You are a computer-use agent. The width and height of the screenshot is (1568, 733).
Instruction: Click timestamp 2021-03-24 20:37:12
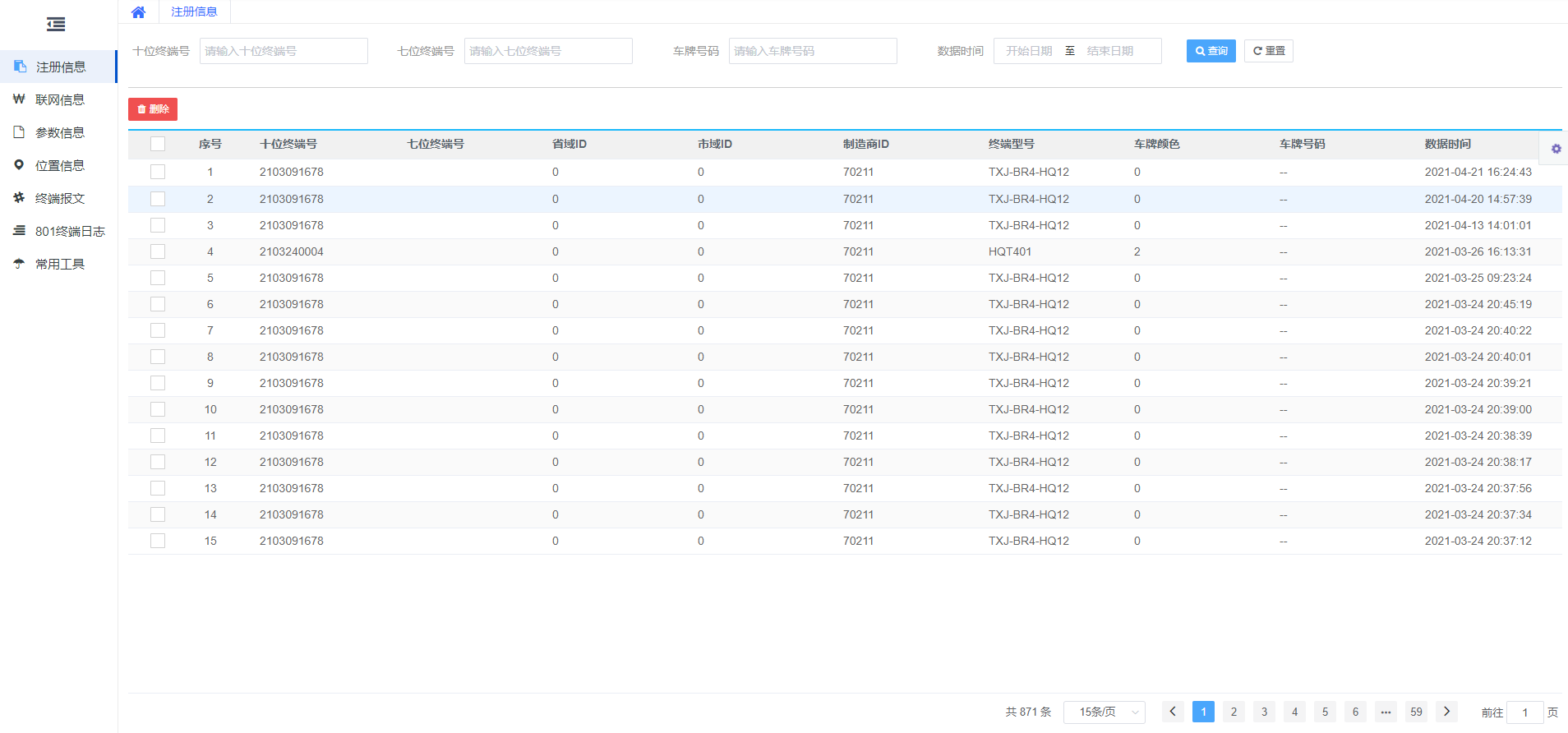click(x=1478, y=541)
